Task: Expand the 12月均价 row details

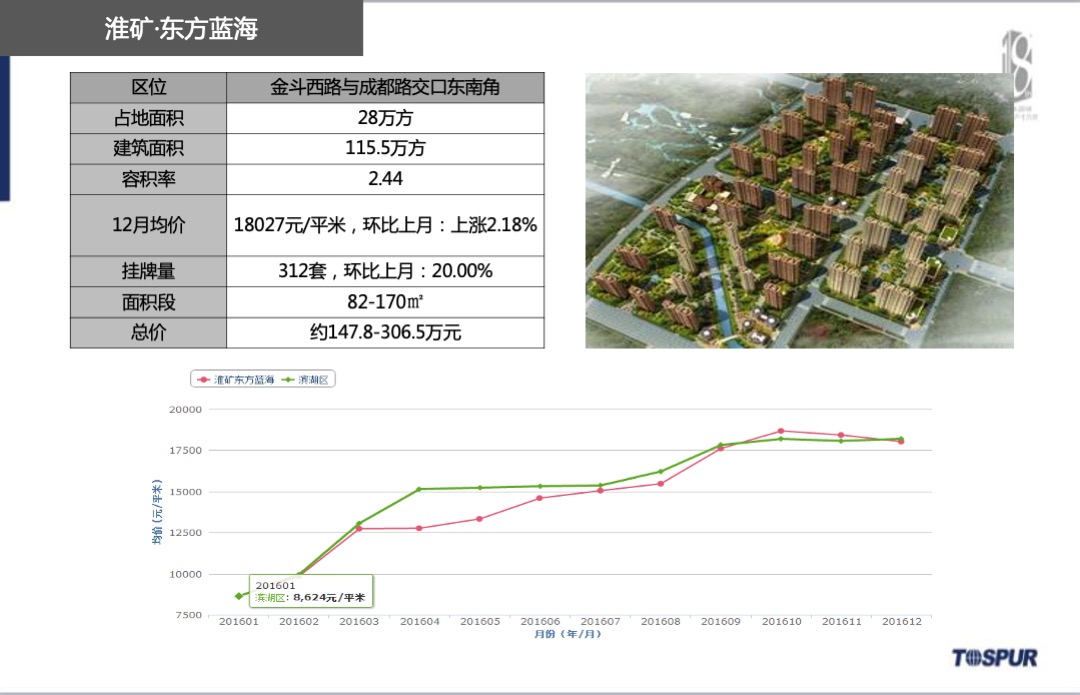Action: (x=146, y=225)
